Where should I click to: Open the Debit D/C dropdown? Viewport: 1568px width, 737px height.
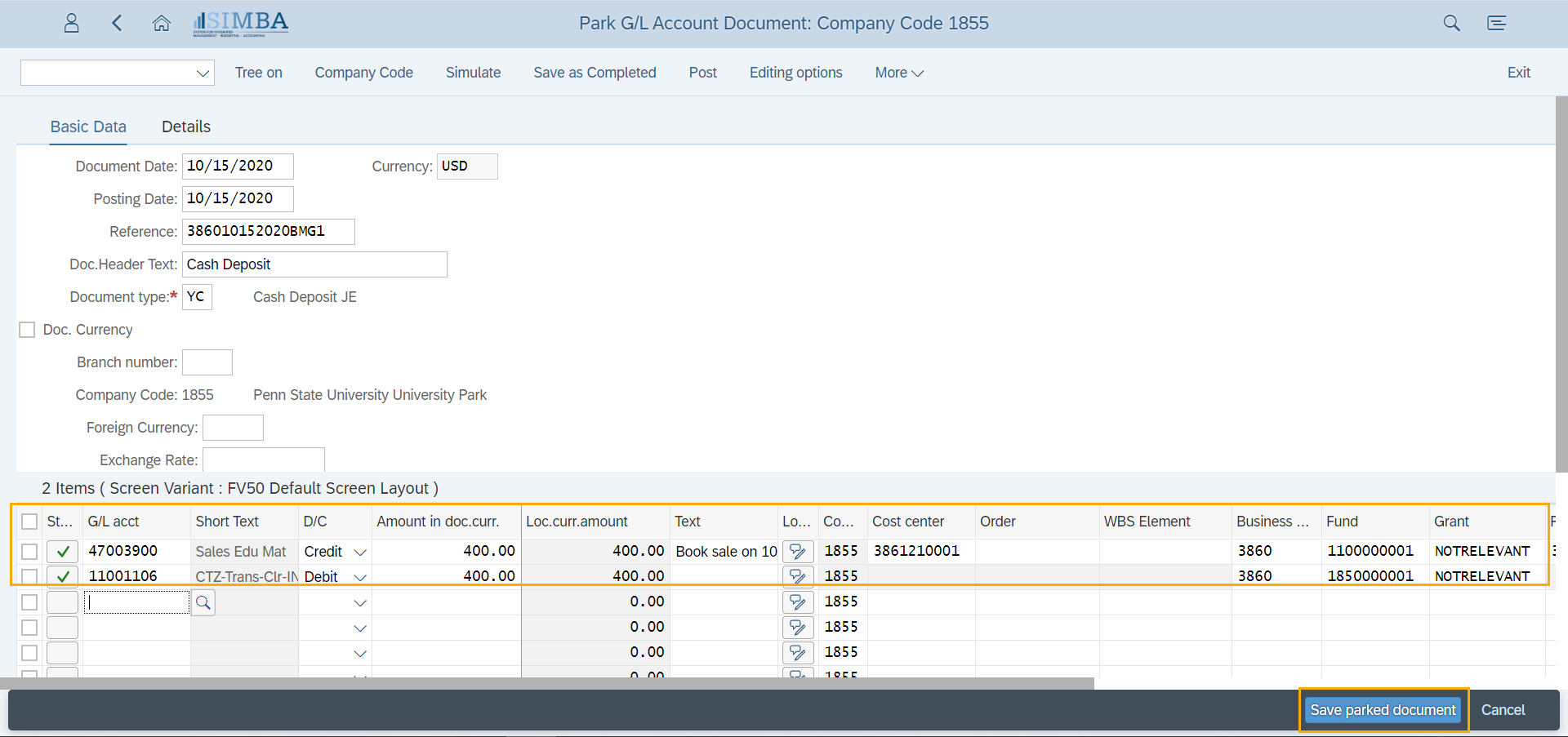click(359, 576)
